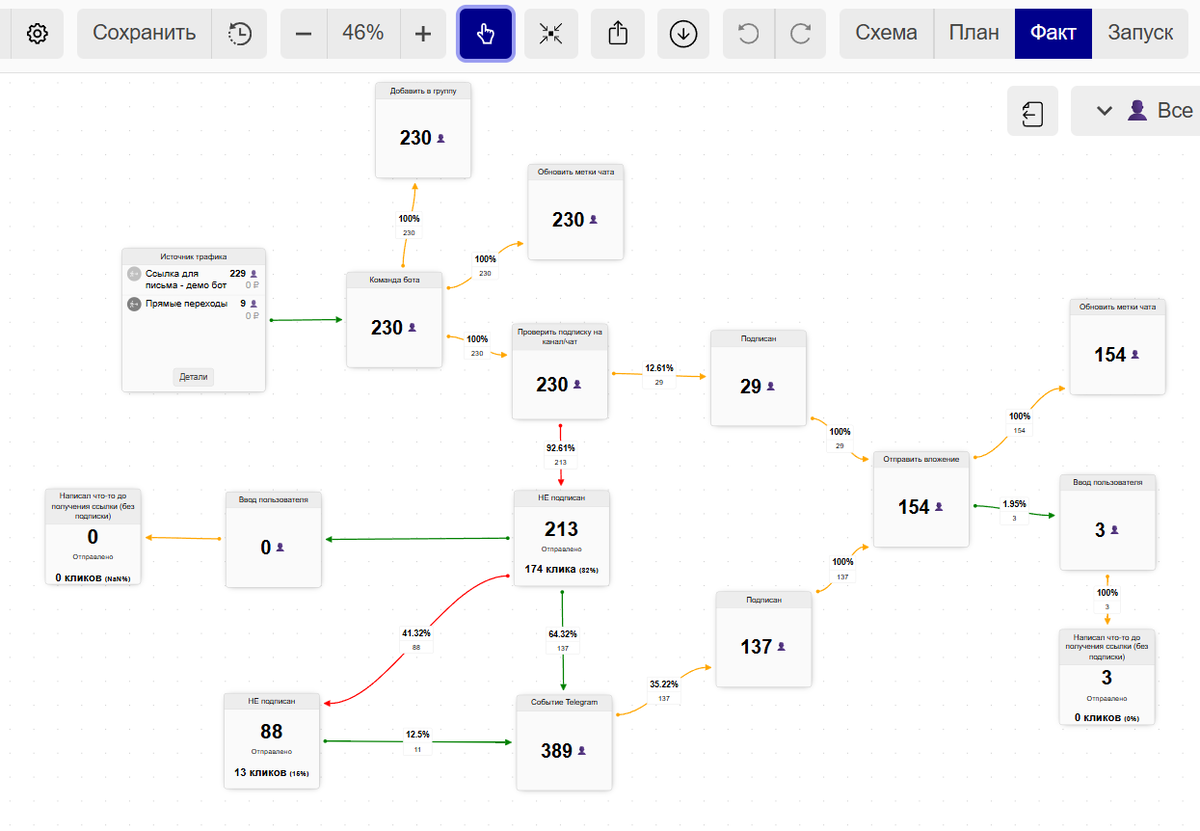Redo the last action
1200x831 pixels.
tap(800, 33)
